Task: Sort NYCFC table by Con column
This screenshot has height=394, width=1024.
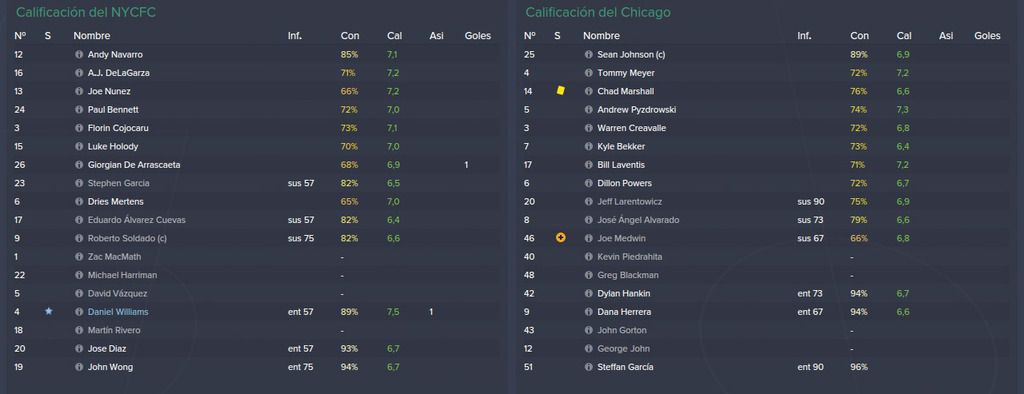Action: click(349, 36)
